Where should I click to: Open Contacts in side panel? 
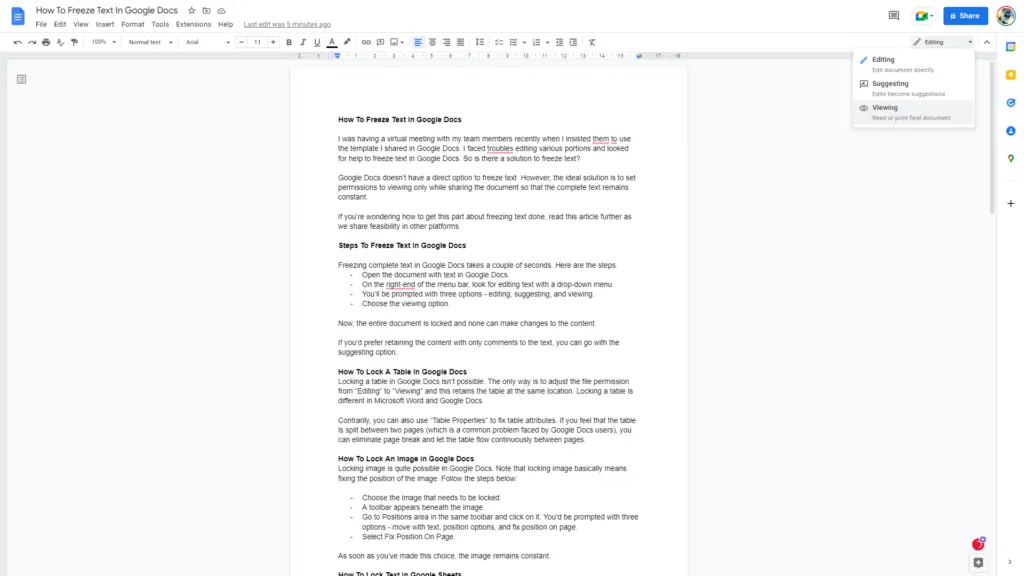pos(1010,131)
